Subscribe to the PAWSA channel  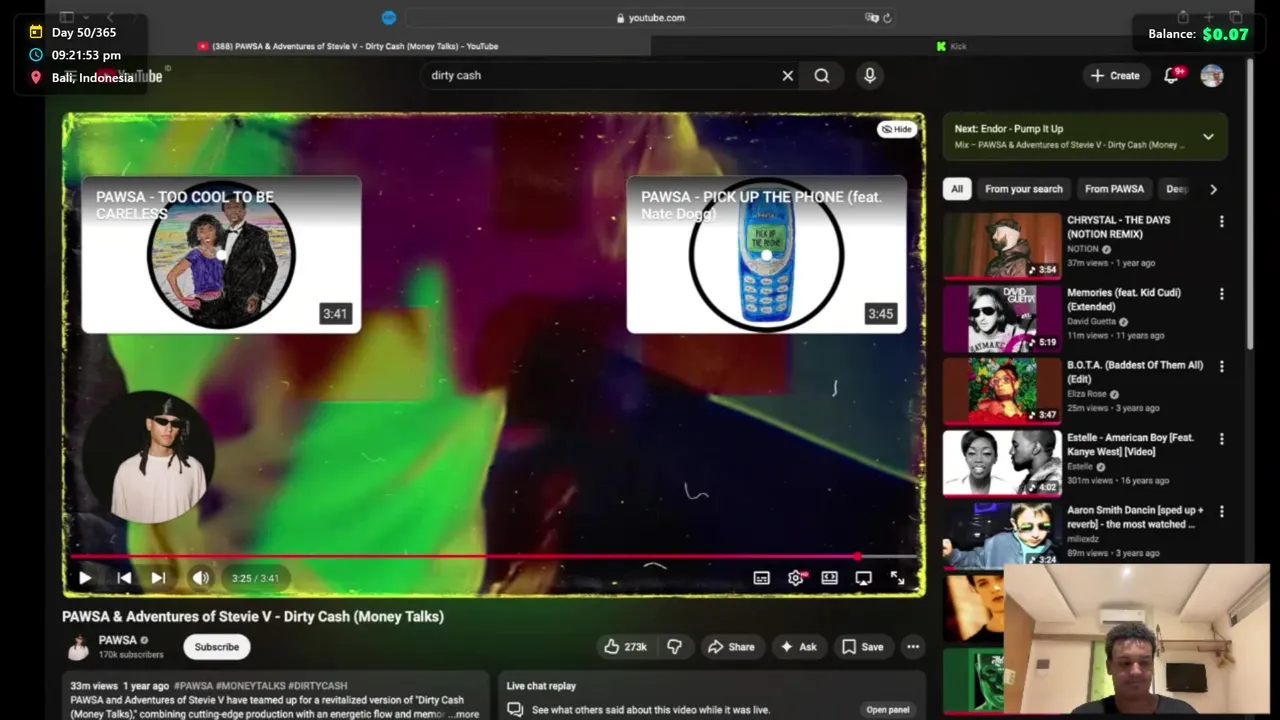[x=217, y=647]
